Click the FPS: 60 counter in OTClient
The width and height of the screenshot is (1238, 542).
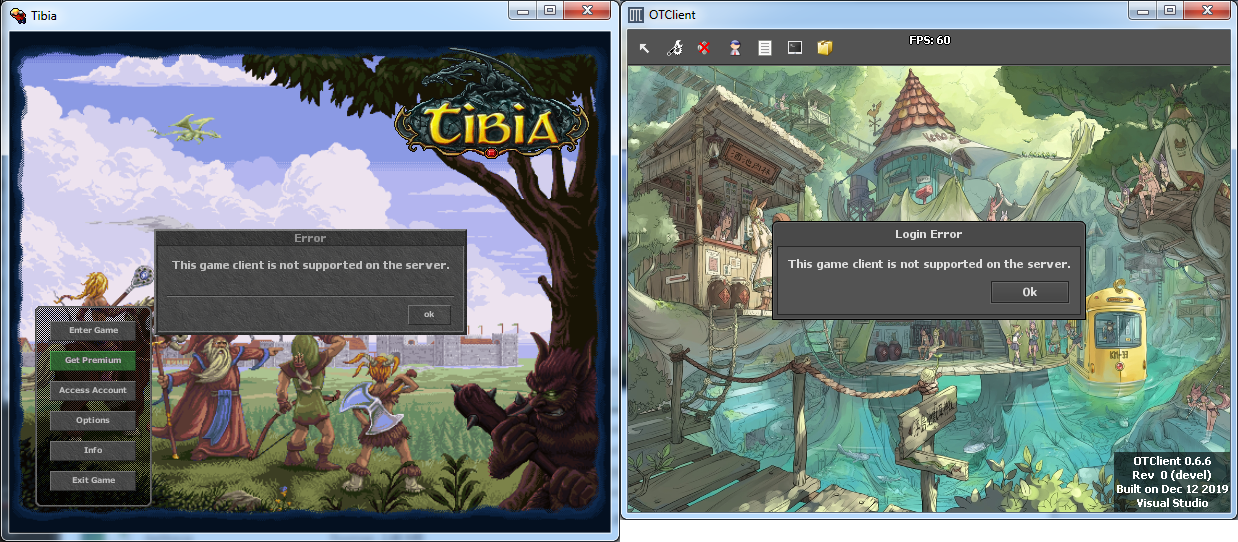[x=929, y=40]
